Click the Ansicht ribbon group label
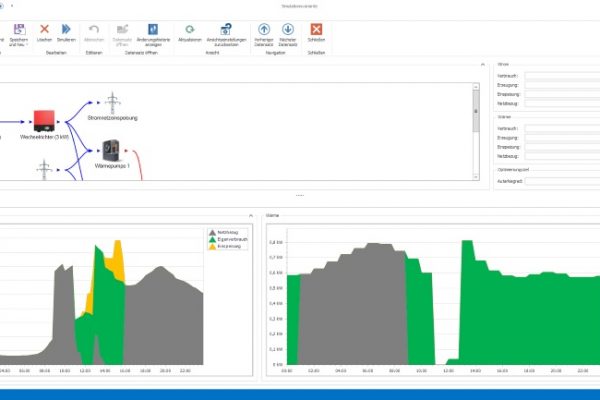The width and height of the screenshot is (600, 400). tap(212, 53)
